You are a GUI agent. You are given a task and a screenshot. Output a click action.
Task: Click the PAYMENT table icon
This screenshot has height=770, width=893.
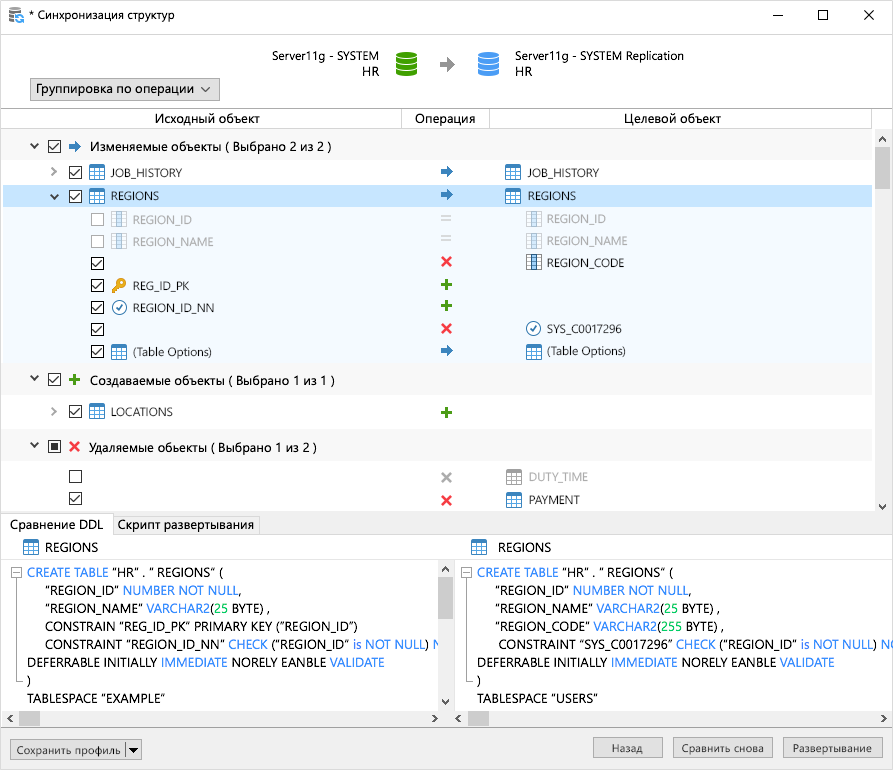[513, 500]
